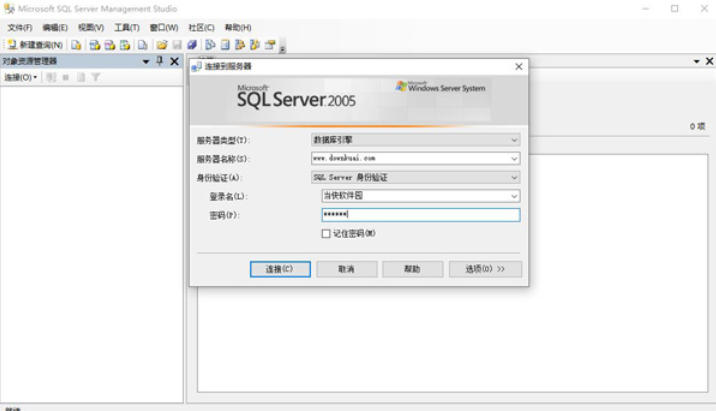
Task: Expand the 选项(O) >> button
Action: pyautogui.click(x=485, y=269)
